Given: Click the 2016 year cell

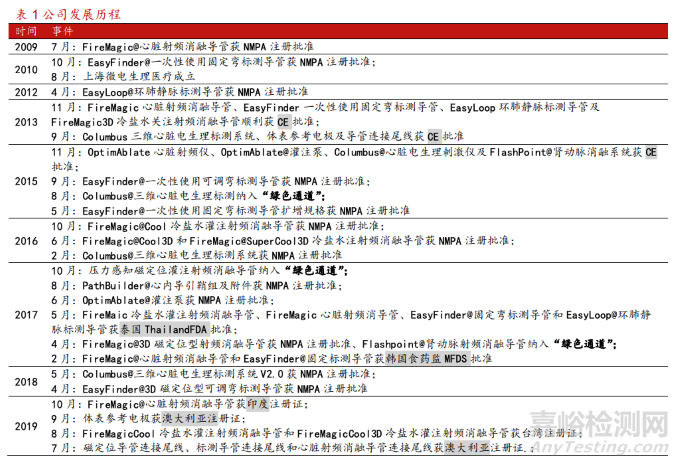Looking at the screenshot, I should (x=24, y=241).
